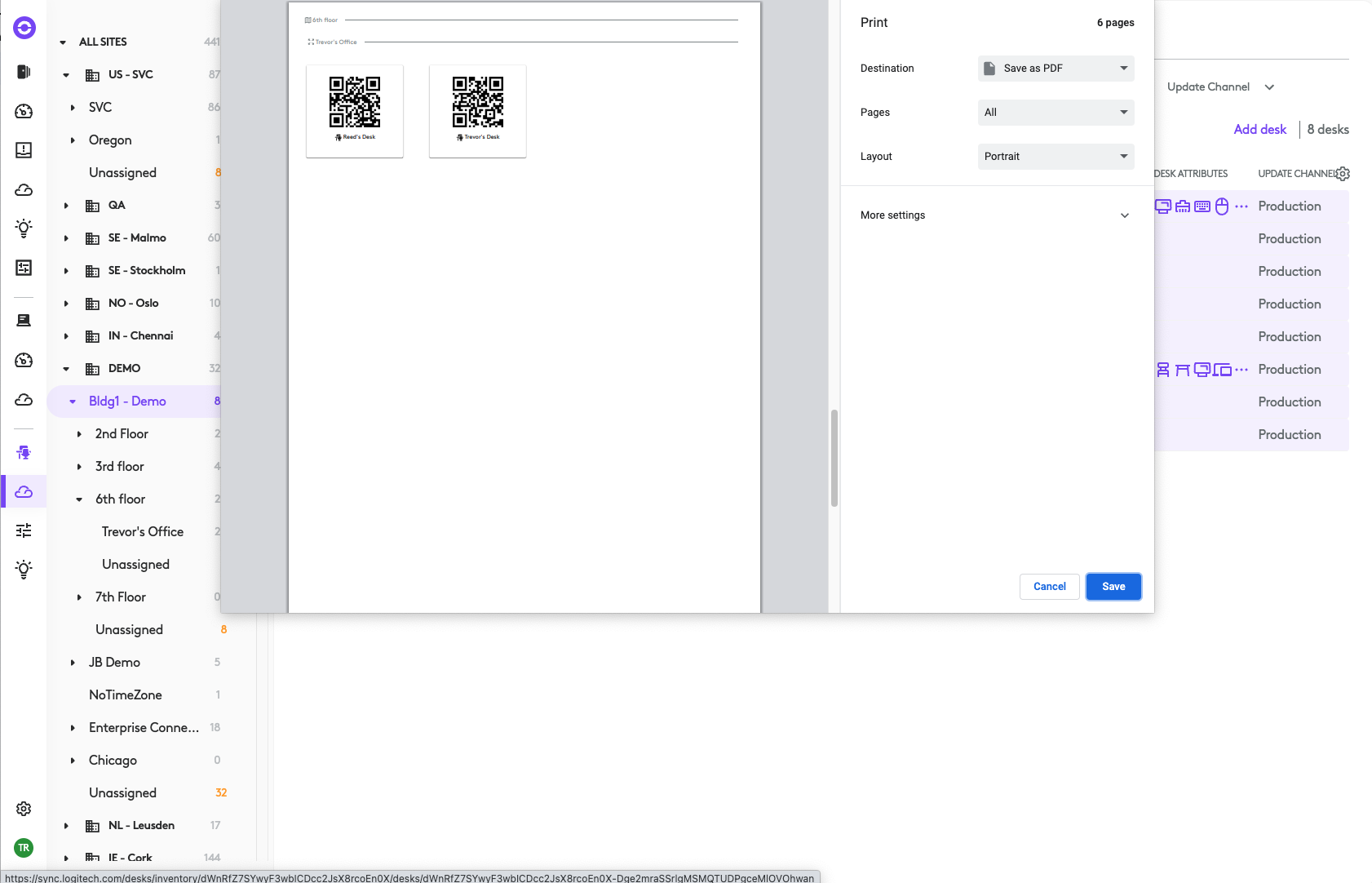1372x883 pixels.
Task: Click the settings gear at sidebar bottom
Action: 24,809
